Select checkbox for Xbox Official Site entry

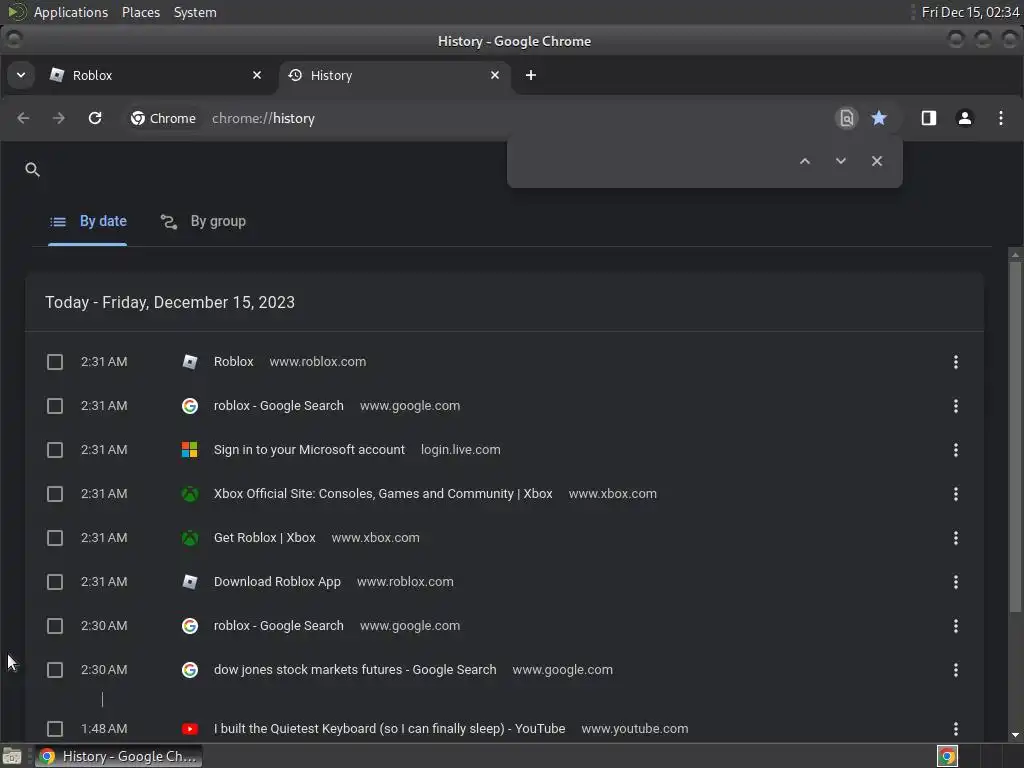(x=55, y=494)
